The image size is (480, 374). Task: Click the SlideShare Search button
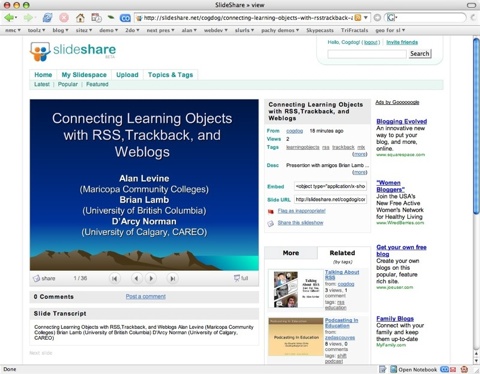[420, 54]
